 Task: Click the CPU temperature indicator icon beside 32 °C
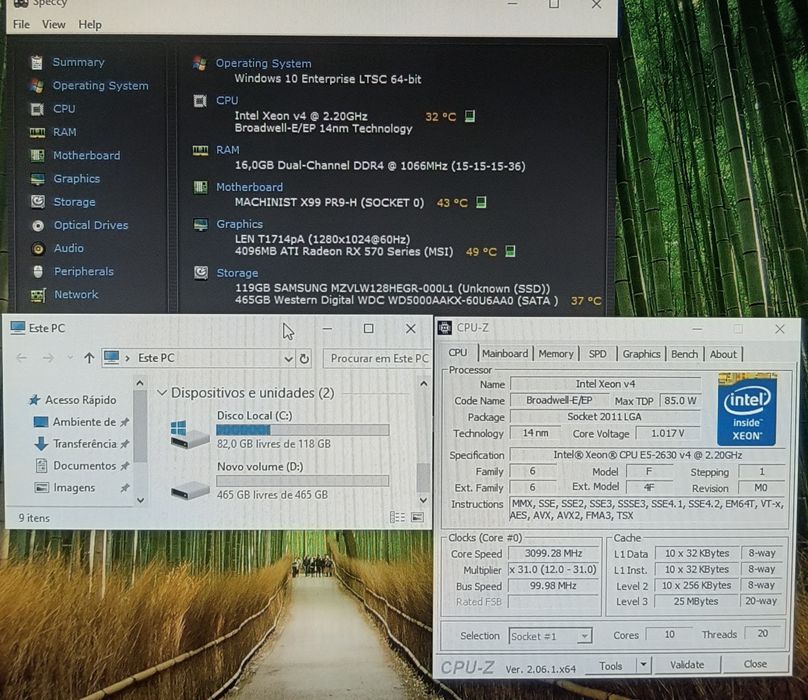pos(469,116)
